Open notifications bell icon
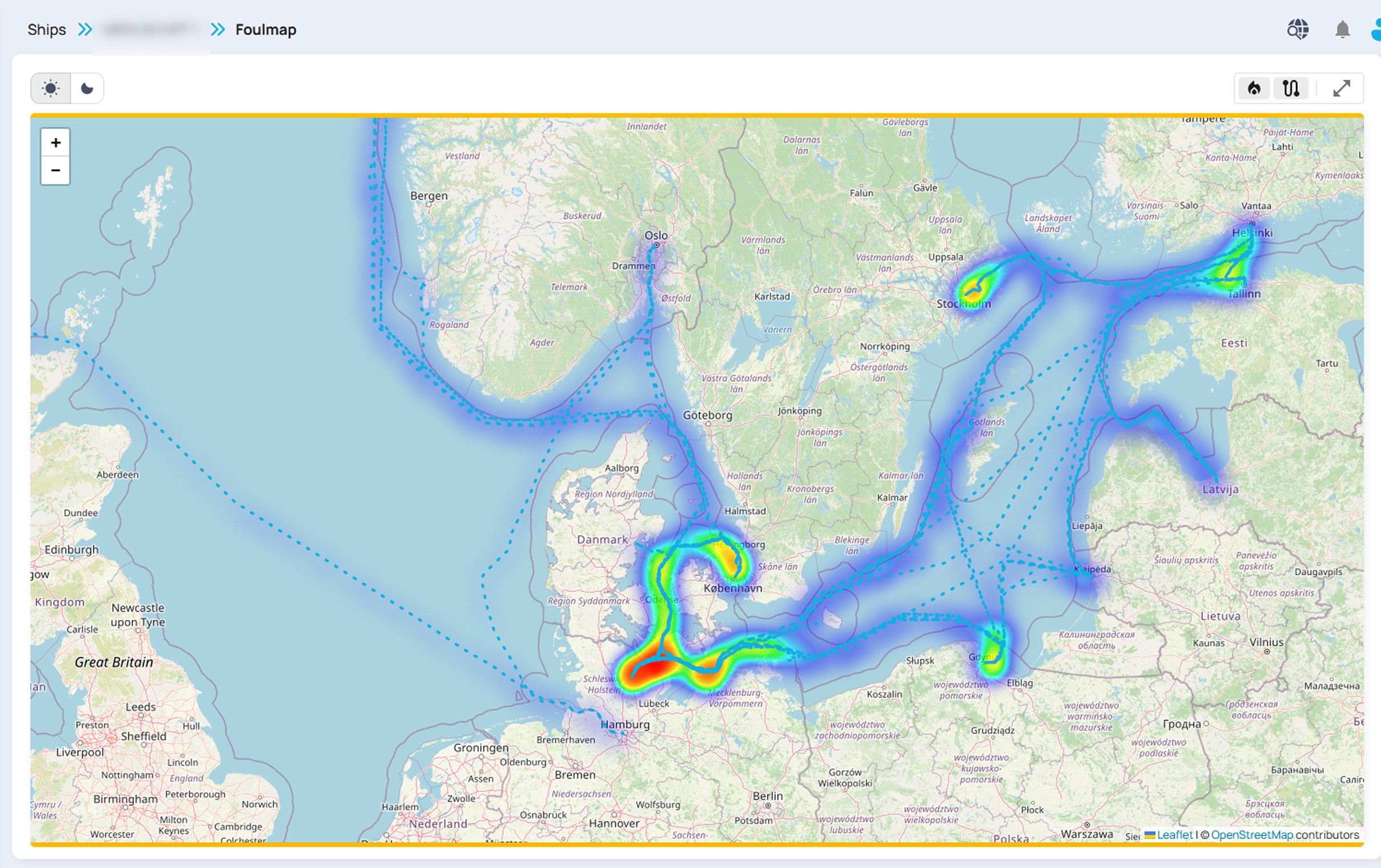 coord(1342,29)
